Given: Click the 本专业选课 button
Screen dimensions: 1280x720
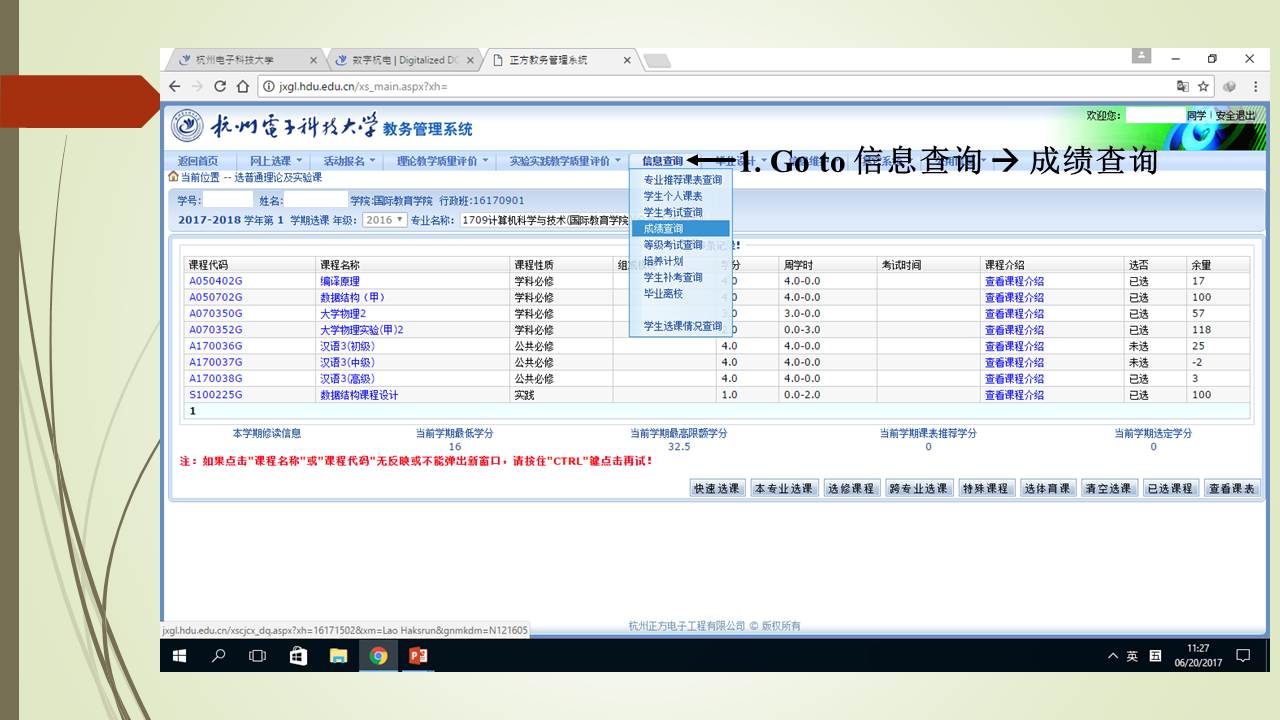Looking at the screenshot, I should (784, 488).
